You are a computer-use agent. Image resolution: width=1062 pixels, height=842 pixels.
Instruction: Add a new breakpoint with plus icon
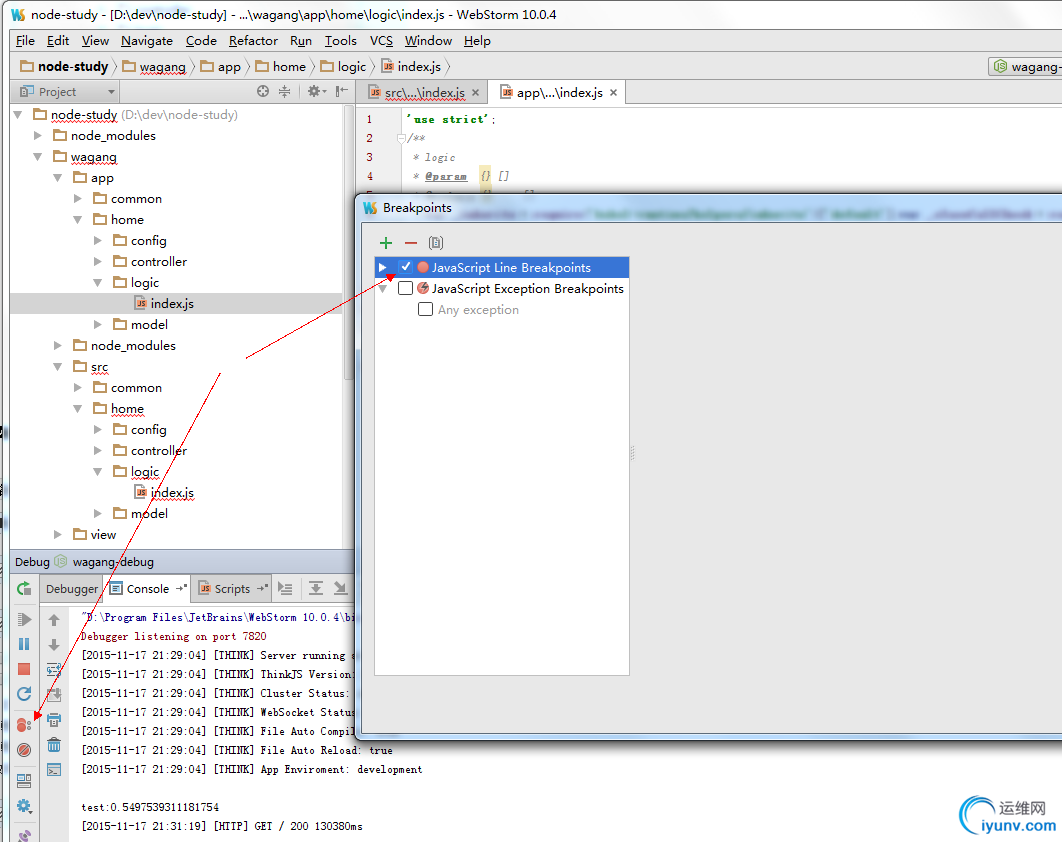coord(385,243)
